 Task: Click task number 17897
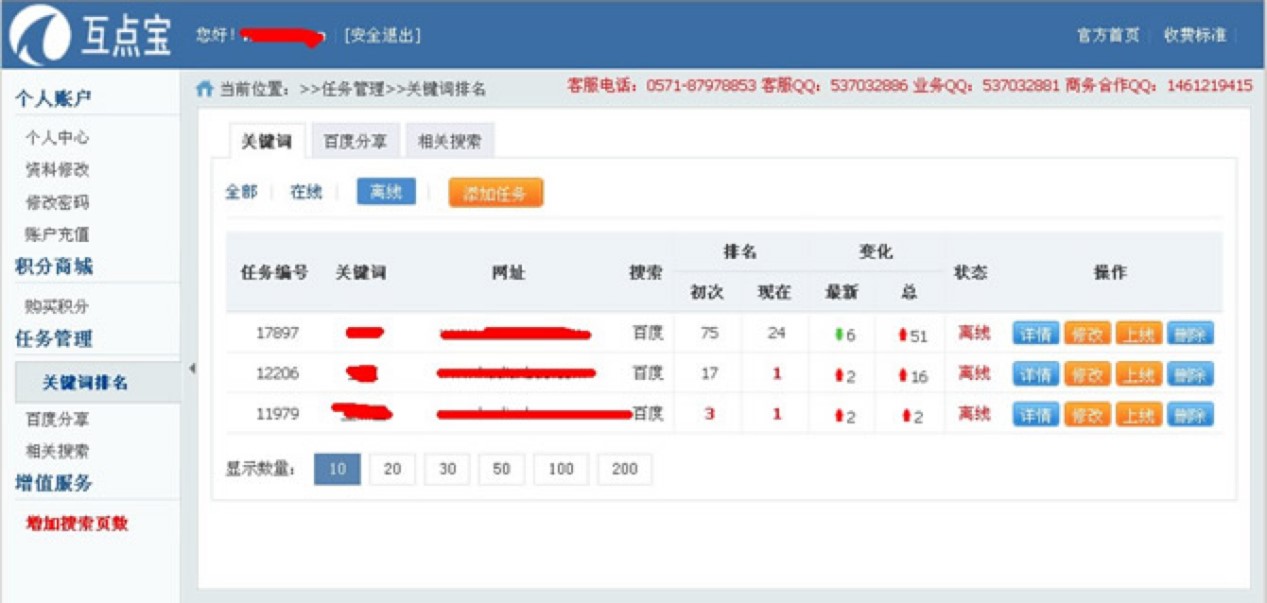pyautogui.click(x=277, y=333)
